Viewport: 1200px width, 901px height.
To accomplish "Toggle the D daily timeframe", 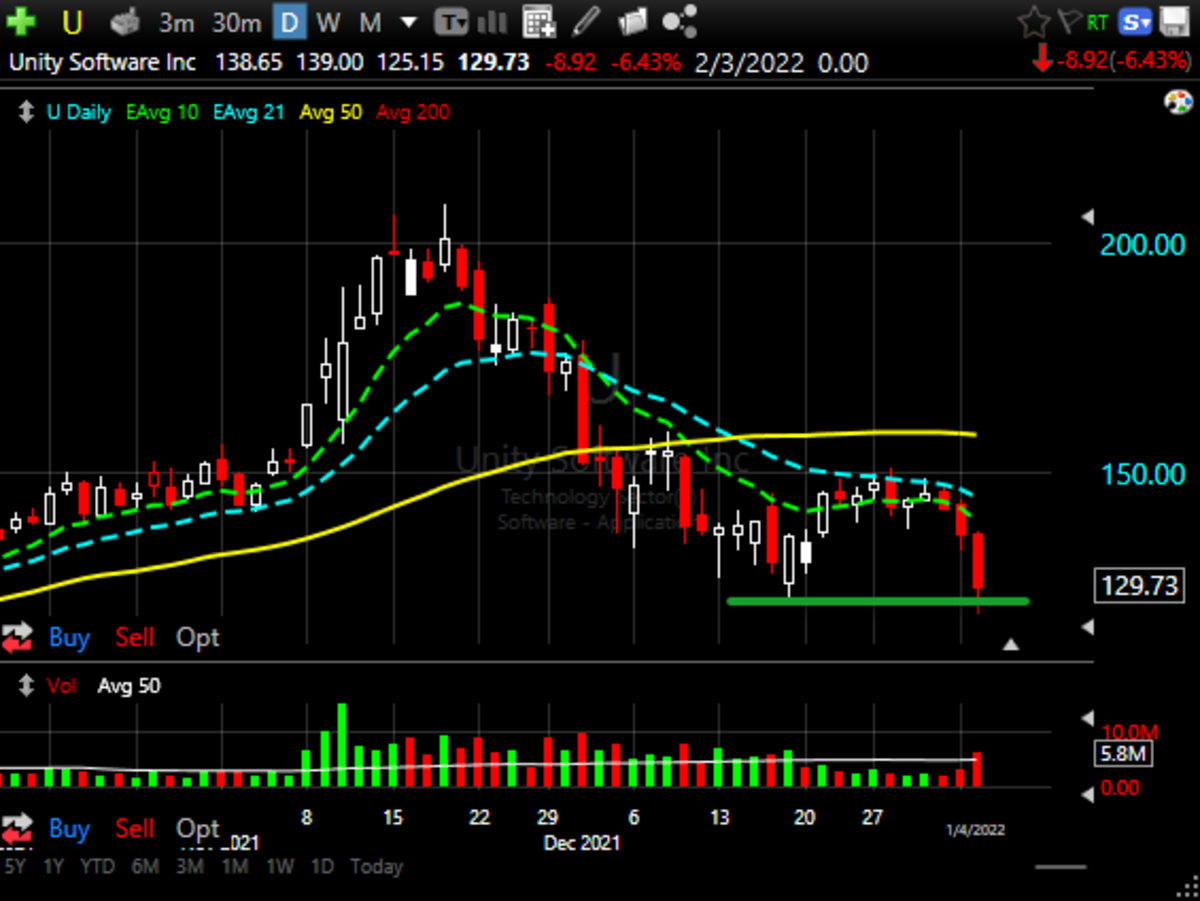I will pyautogui.click(x=290, y=21).
